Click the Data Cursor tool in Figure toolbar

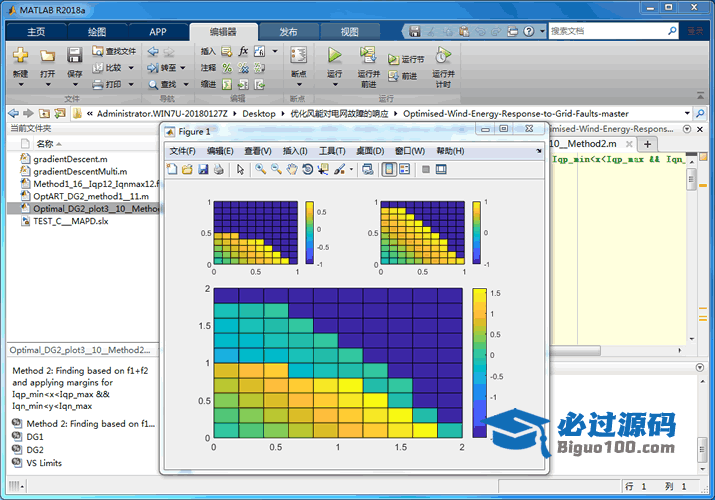(x=323, y=169)
